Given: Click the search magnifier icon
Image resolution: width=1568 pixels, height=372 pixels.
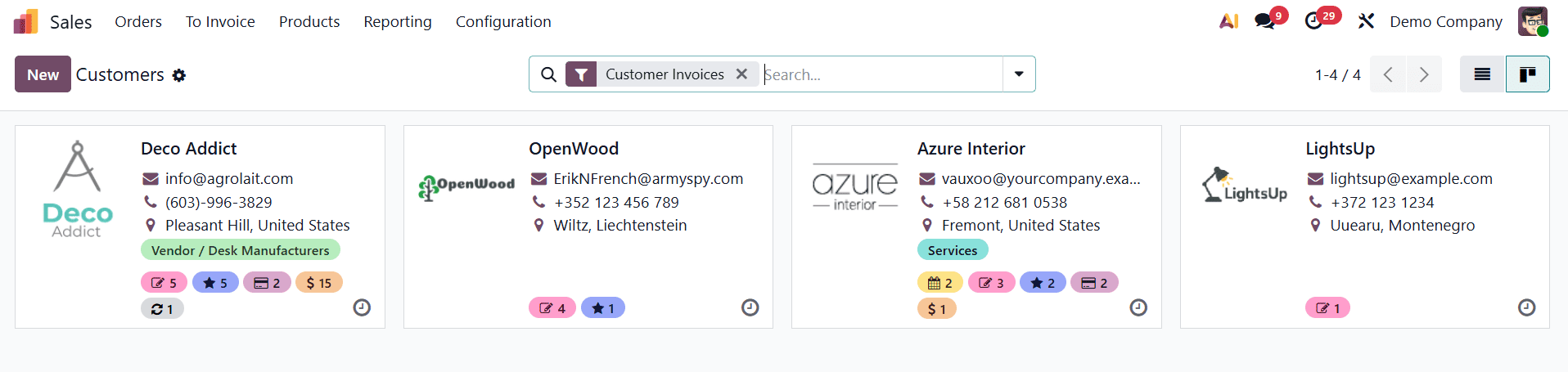Looking at the screenshot, I should (548, 74).
